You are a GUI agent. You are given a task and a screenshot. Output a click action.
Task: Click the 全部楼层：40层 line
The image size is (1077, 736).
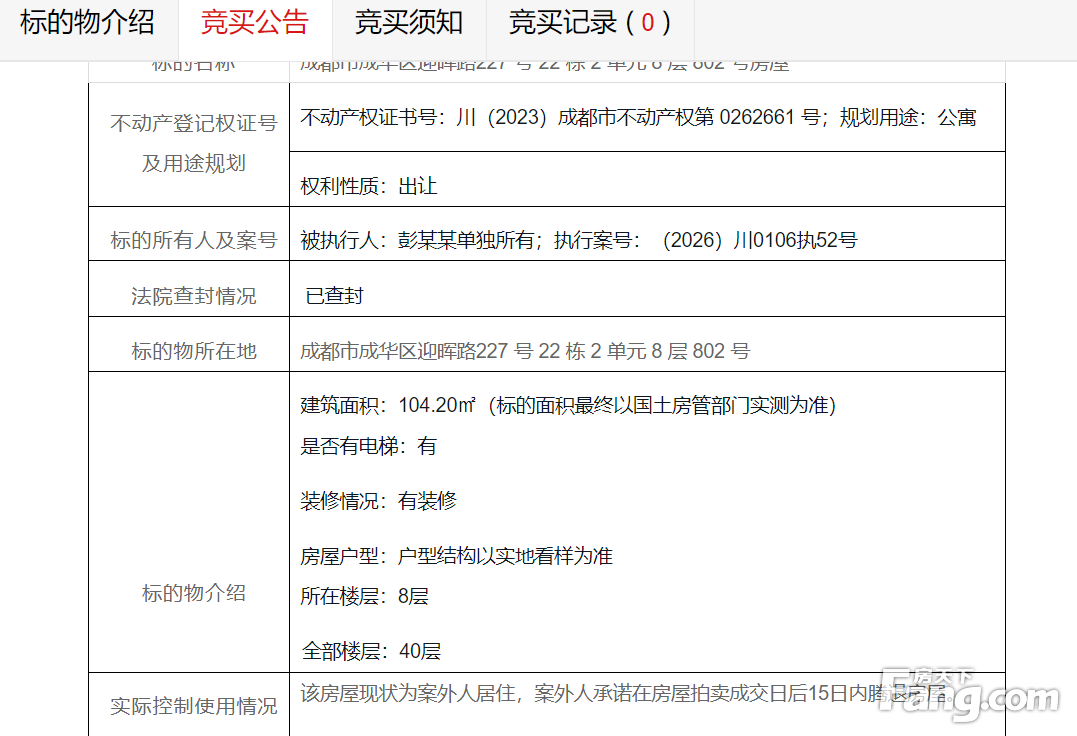[x=370, y=652]
